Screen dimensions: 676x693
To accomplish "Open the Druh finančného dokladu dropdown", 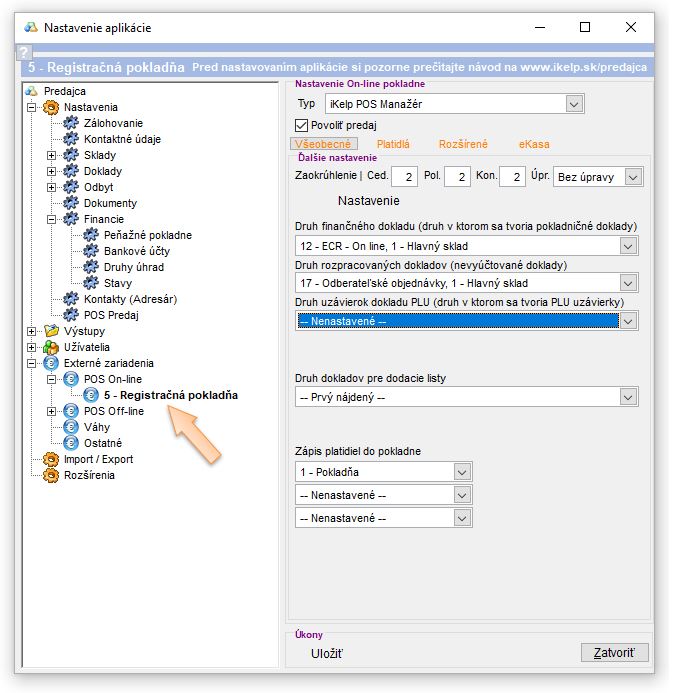I will [x=627, y=245].
